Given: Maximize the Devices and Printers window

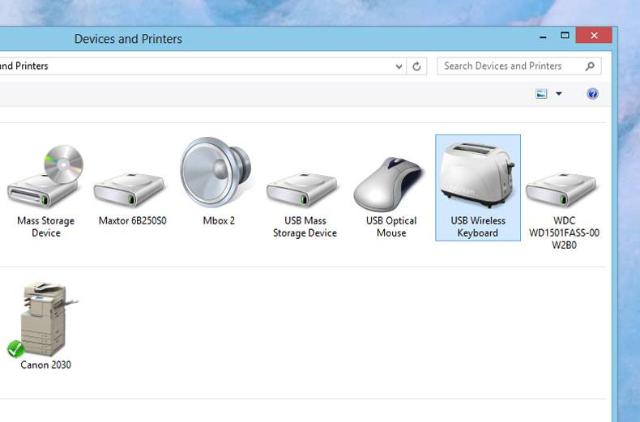Looking at the screenshot, I should pyautogui.click(x=565, y=36).
